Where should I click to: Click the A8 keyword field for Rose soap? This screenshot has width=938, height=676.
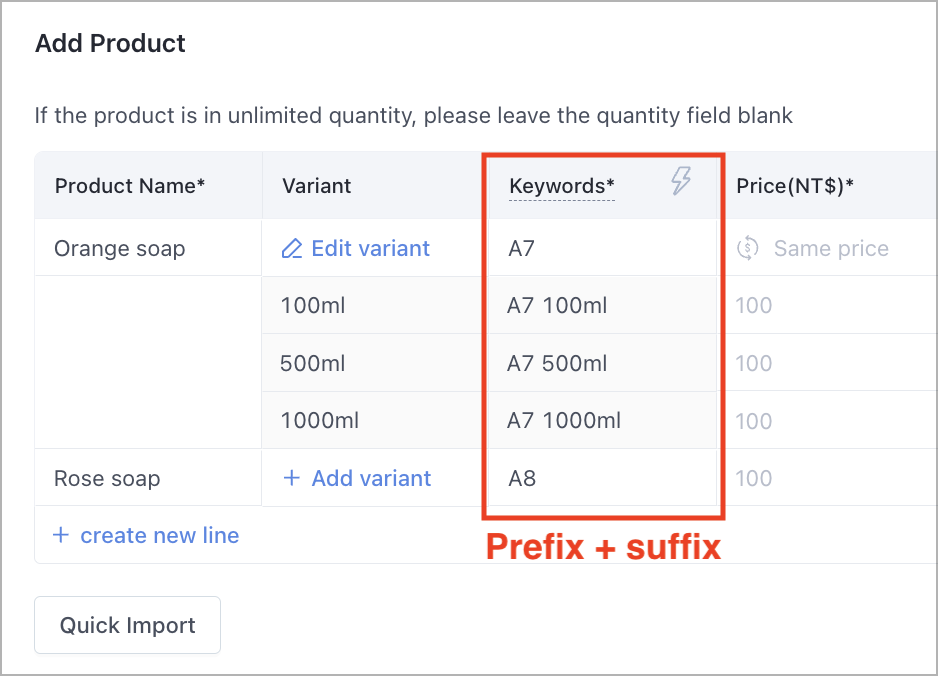(602, 477)
